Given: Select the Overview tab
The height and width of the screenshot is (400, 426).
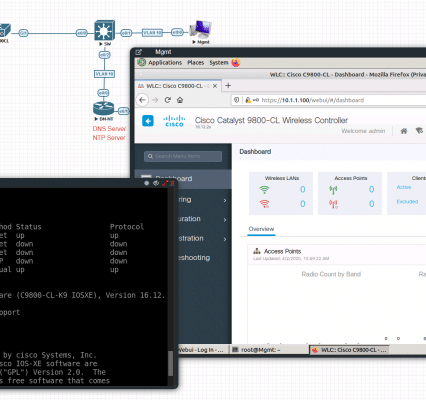Looking at the screenshot, I should point(261,229).
